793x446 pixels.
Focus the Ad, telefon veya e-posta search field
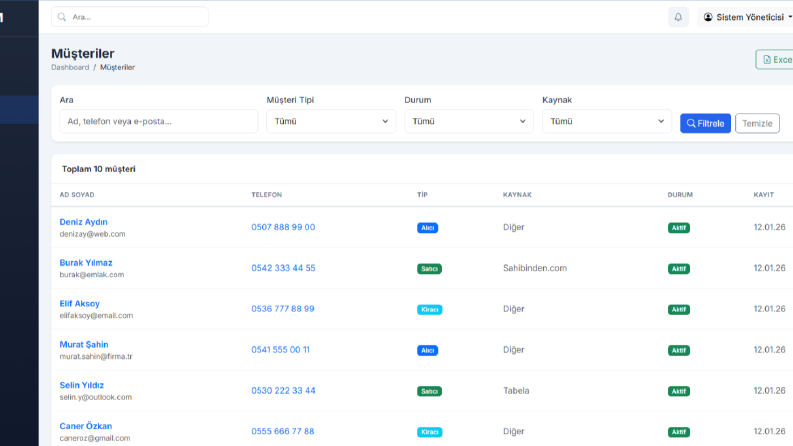tap(159, 121)
